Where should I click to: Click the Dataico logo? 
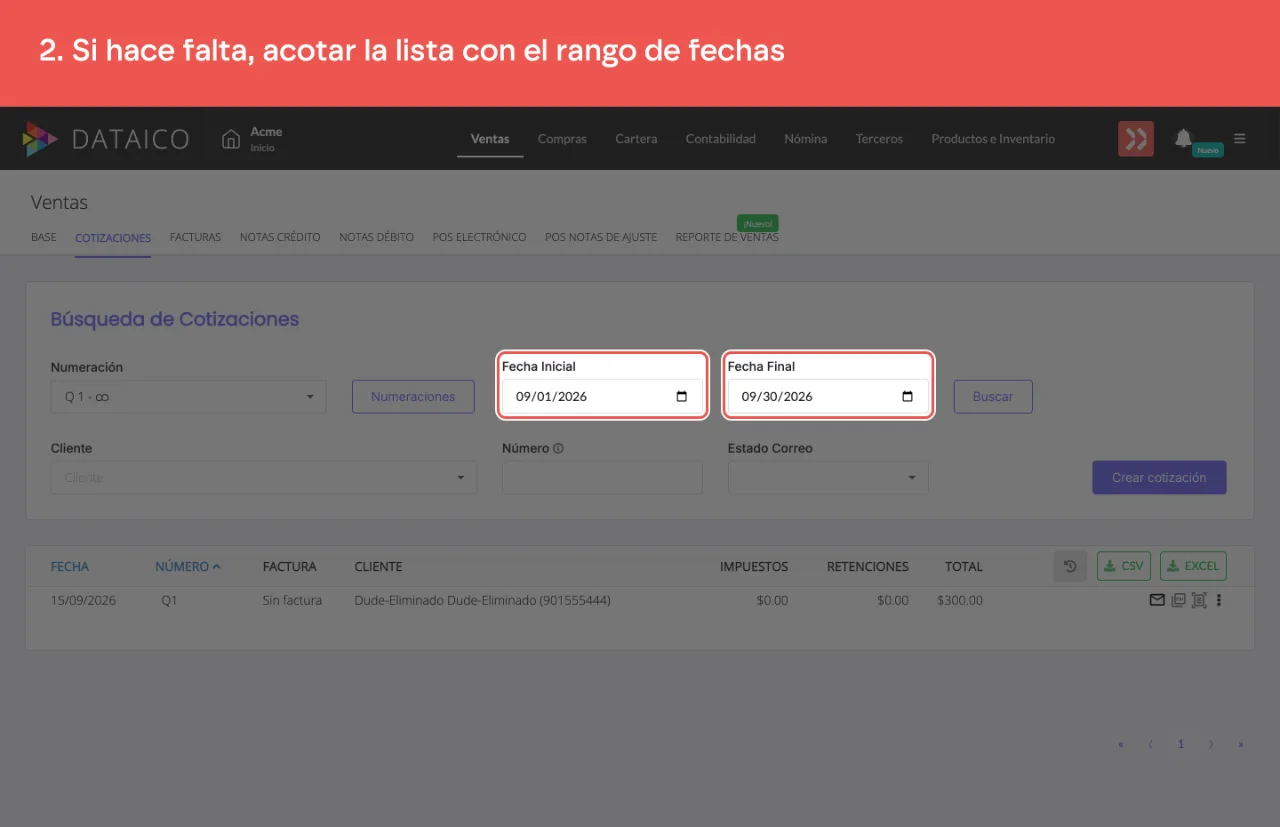click(105, 139)
